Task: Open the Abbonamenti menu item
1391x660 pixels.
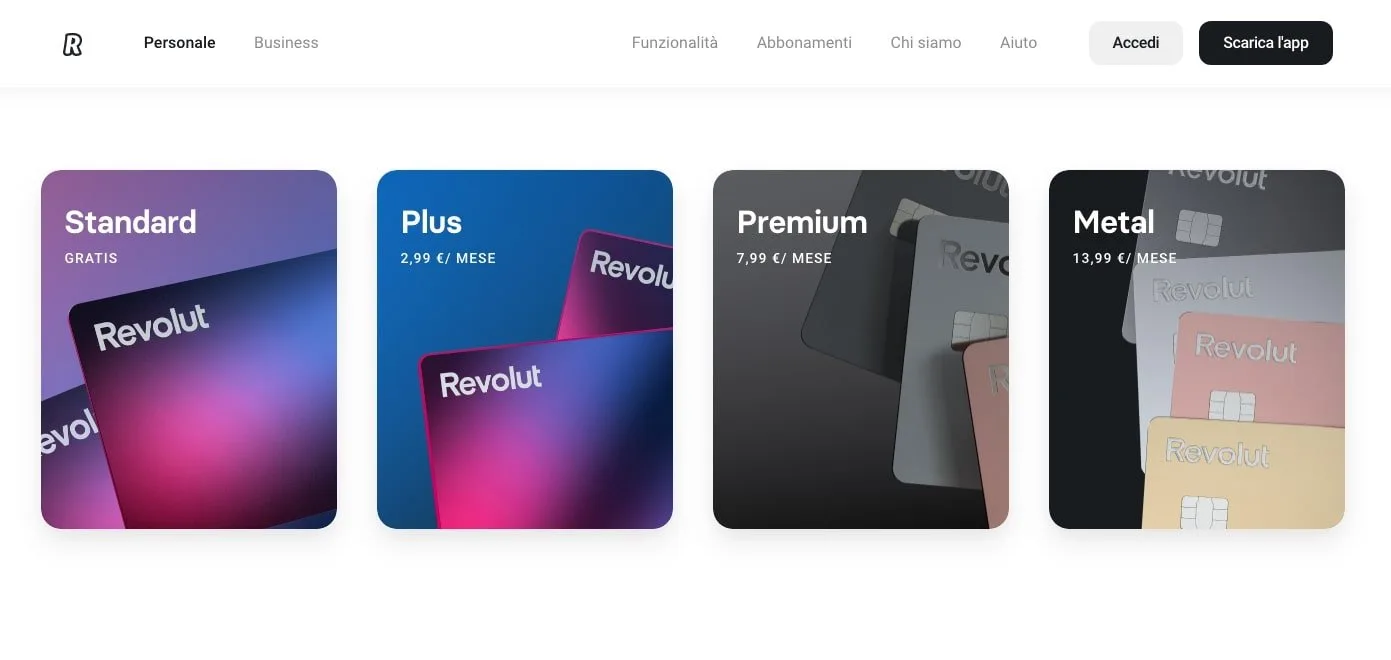Action: coord(804,43)
